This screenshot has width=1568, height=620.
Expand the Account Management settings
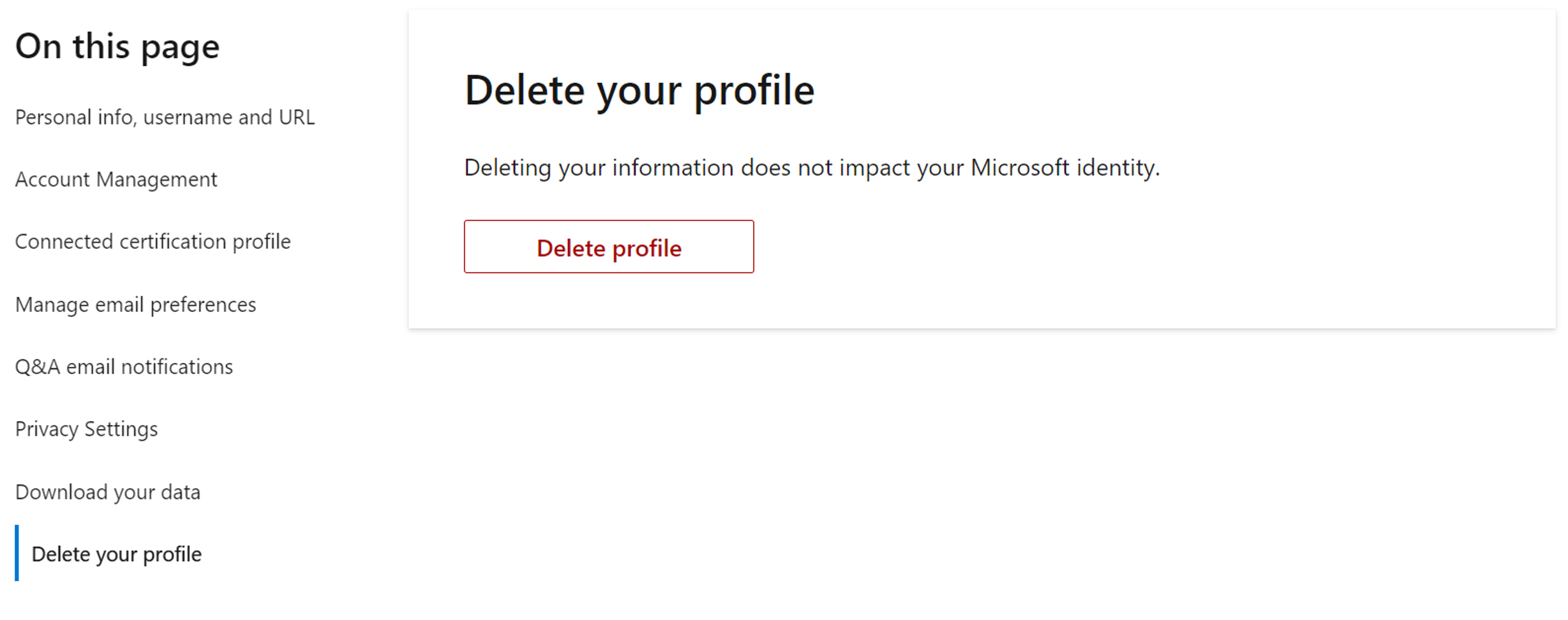click(117, 179)
